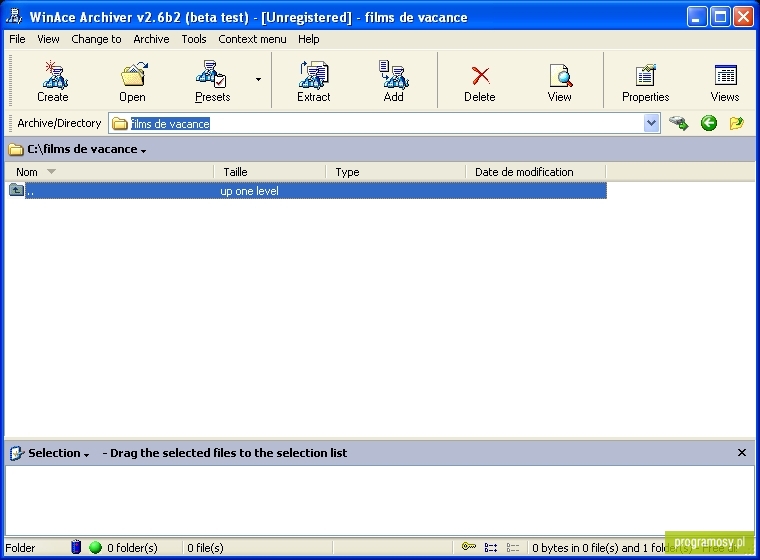This screenshot has width=760, height=560.
Task: Open the Help menu
Action: 309,39
